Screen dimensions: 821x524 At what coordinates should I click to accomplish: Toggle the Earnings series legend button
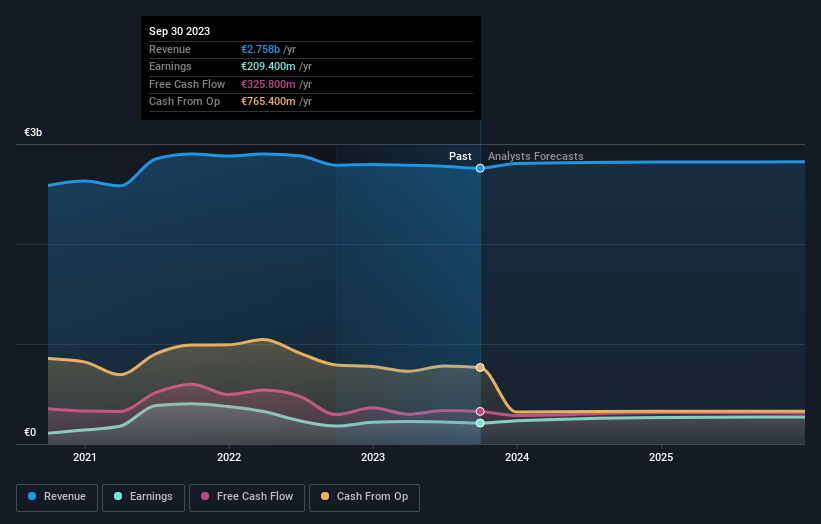143,497
